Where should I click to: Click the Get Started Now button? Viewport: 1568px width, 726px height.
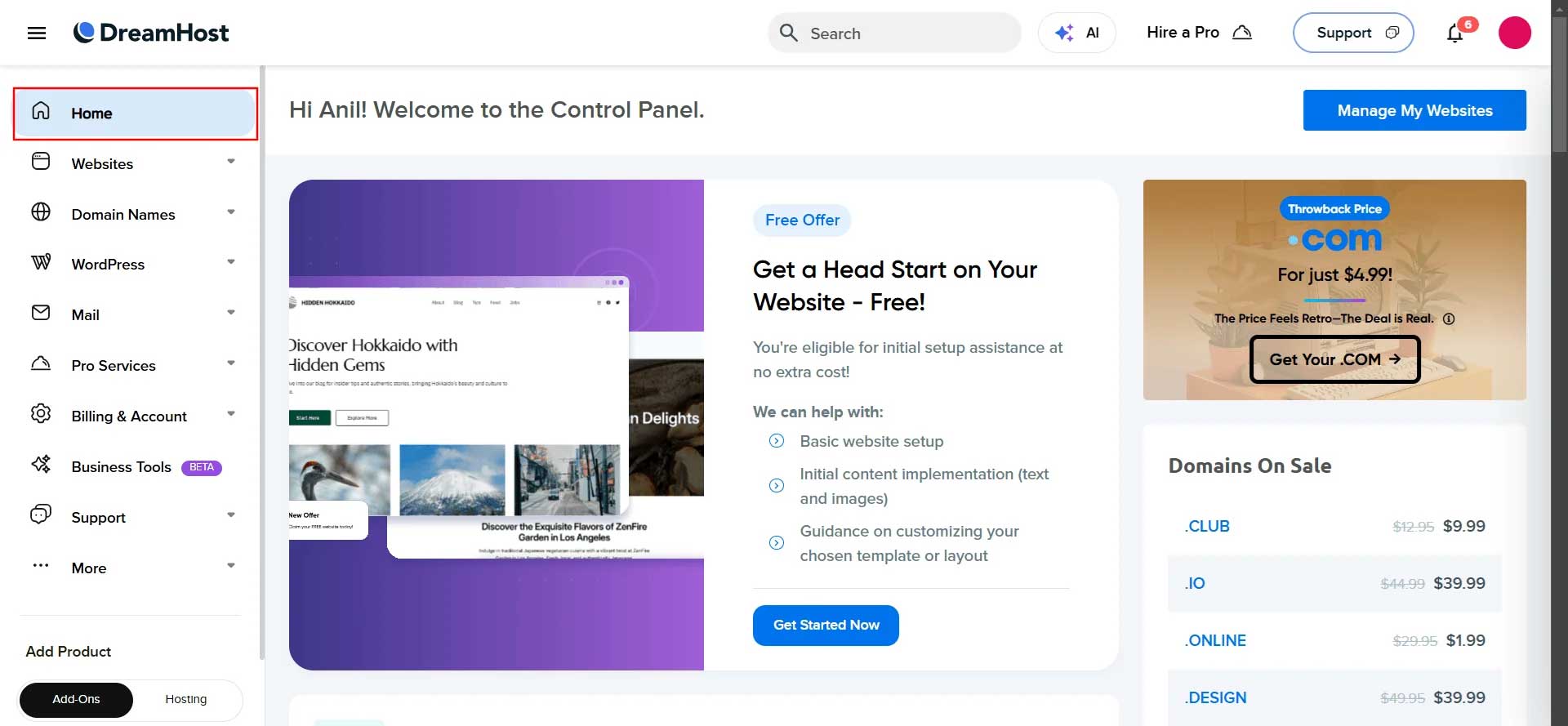pos(826,626)
